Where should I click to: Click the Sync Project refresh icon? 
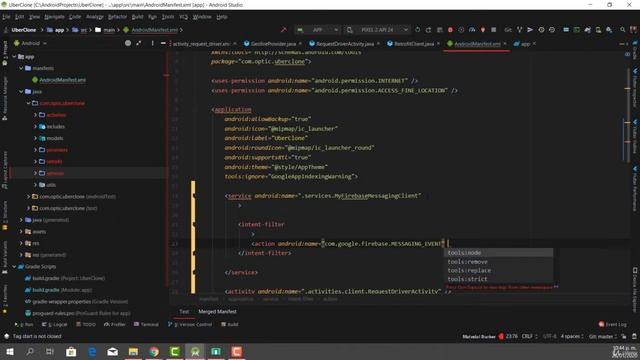click(417, 30)
